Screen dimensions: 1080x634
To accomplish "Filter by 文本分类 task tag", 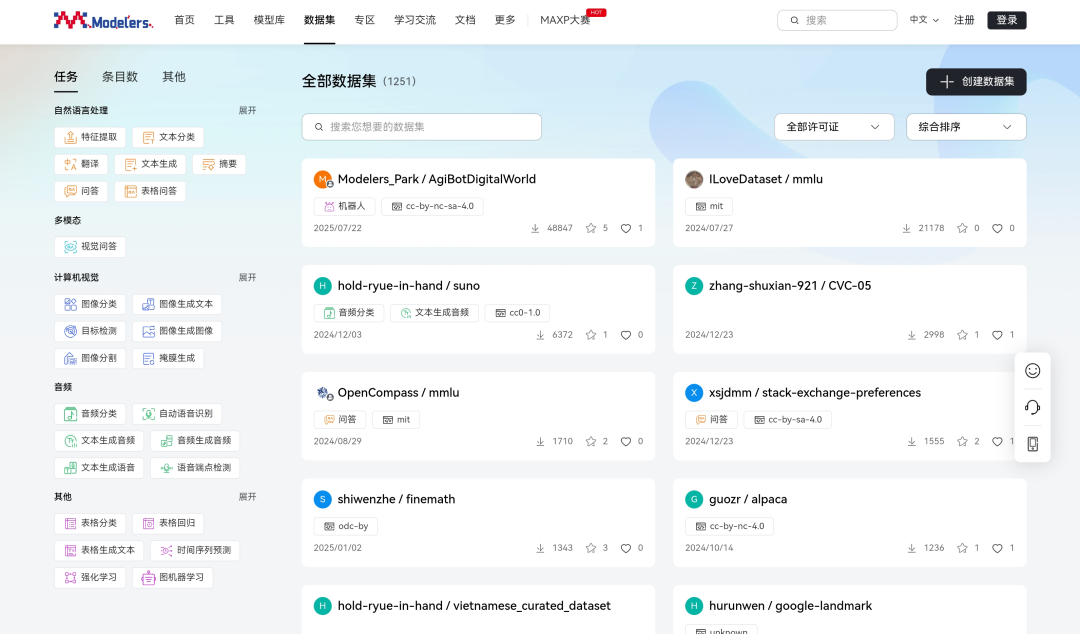I will [168, 137].
